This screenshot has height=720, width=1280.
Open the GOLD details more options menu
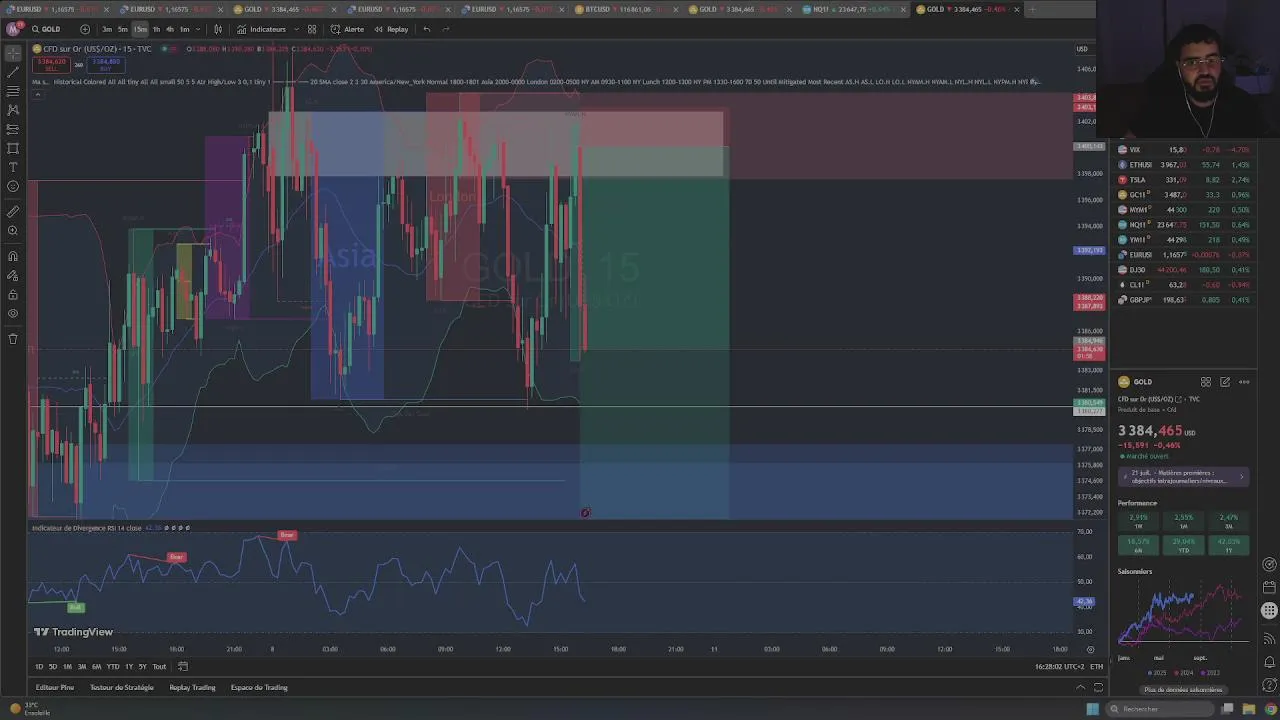click(1244, 382)
